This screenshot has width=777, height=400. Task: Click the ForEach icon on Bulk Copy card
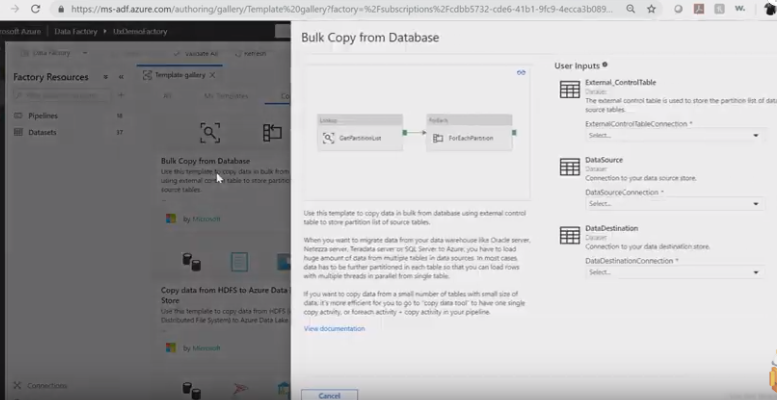tap(272, 132)
